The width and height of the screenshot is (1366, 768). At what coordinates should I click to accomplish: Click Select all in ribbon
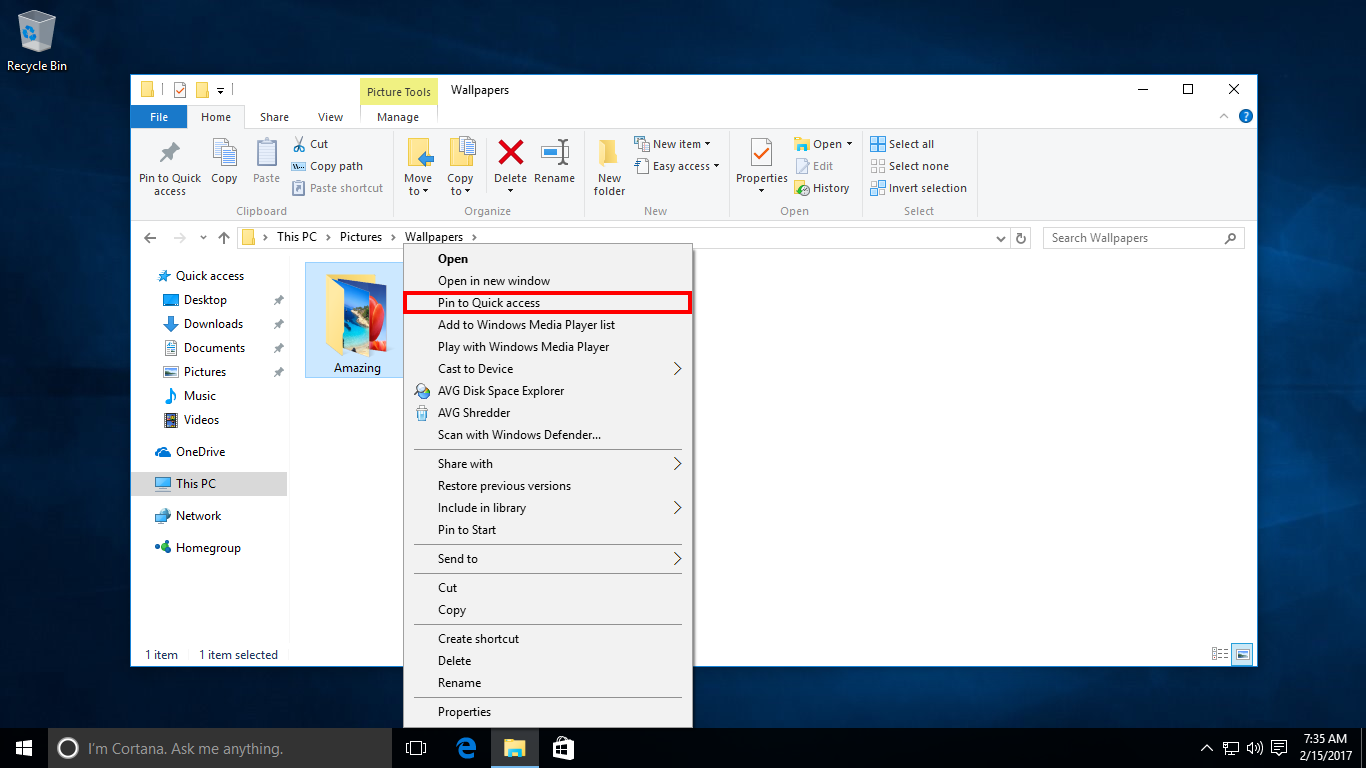click(902, 144)
